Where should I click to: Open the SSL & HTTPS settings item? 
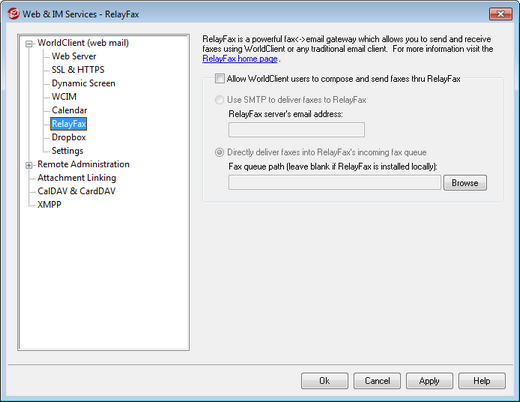(x=78, y=70)
